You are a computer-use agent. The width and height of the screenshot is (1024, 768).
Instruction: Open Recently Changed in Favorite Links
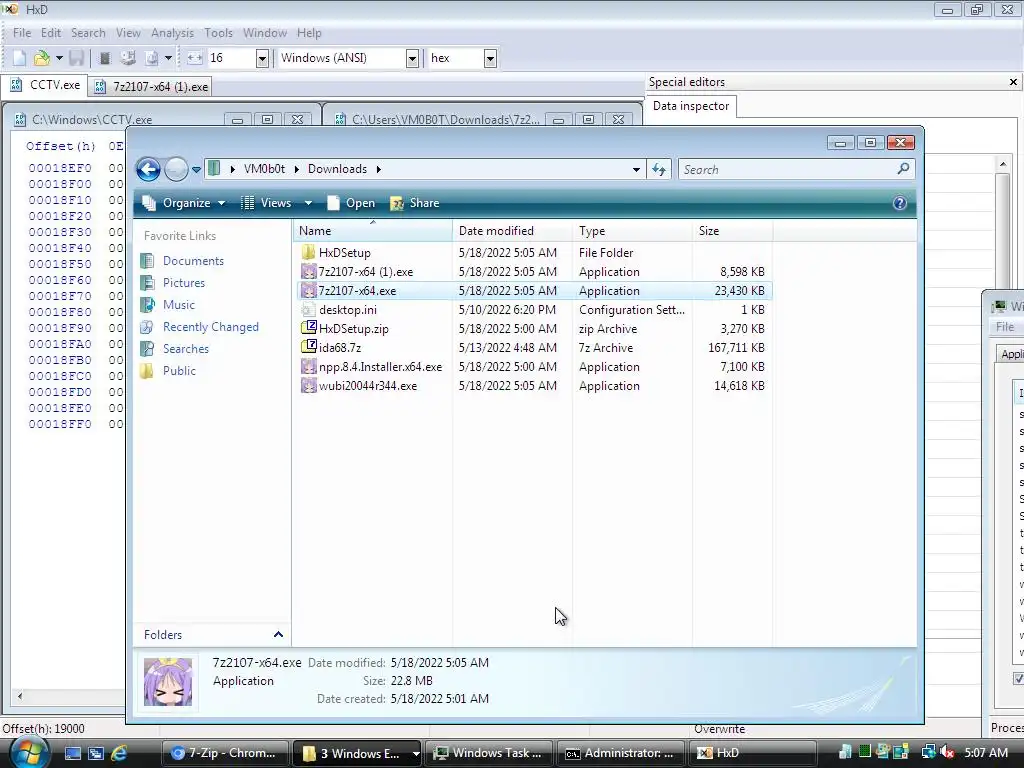210,327
